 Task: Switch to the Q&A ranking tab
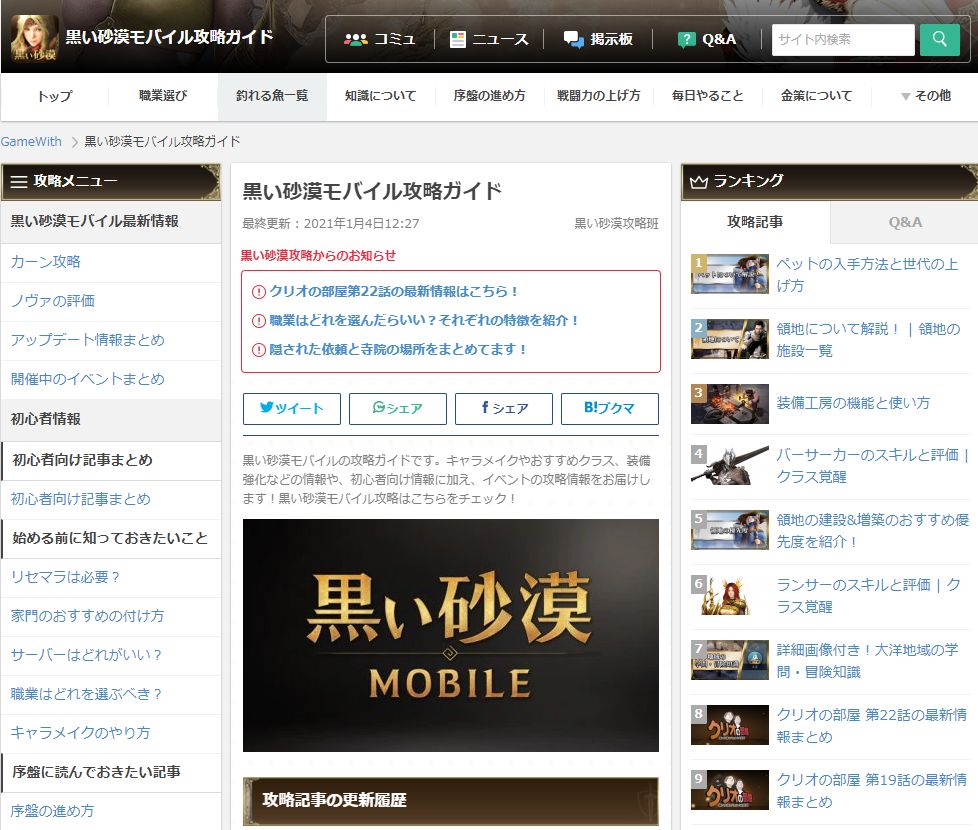[x=904, y=222]
